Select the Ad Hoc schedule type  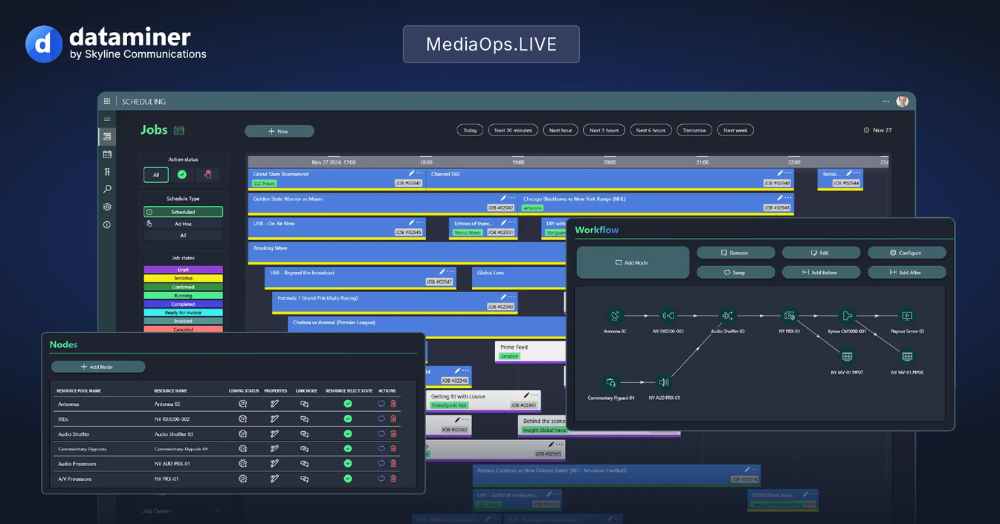pos(182,224)
